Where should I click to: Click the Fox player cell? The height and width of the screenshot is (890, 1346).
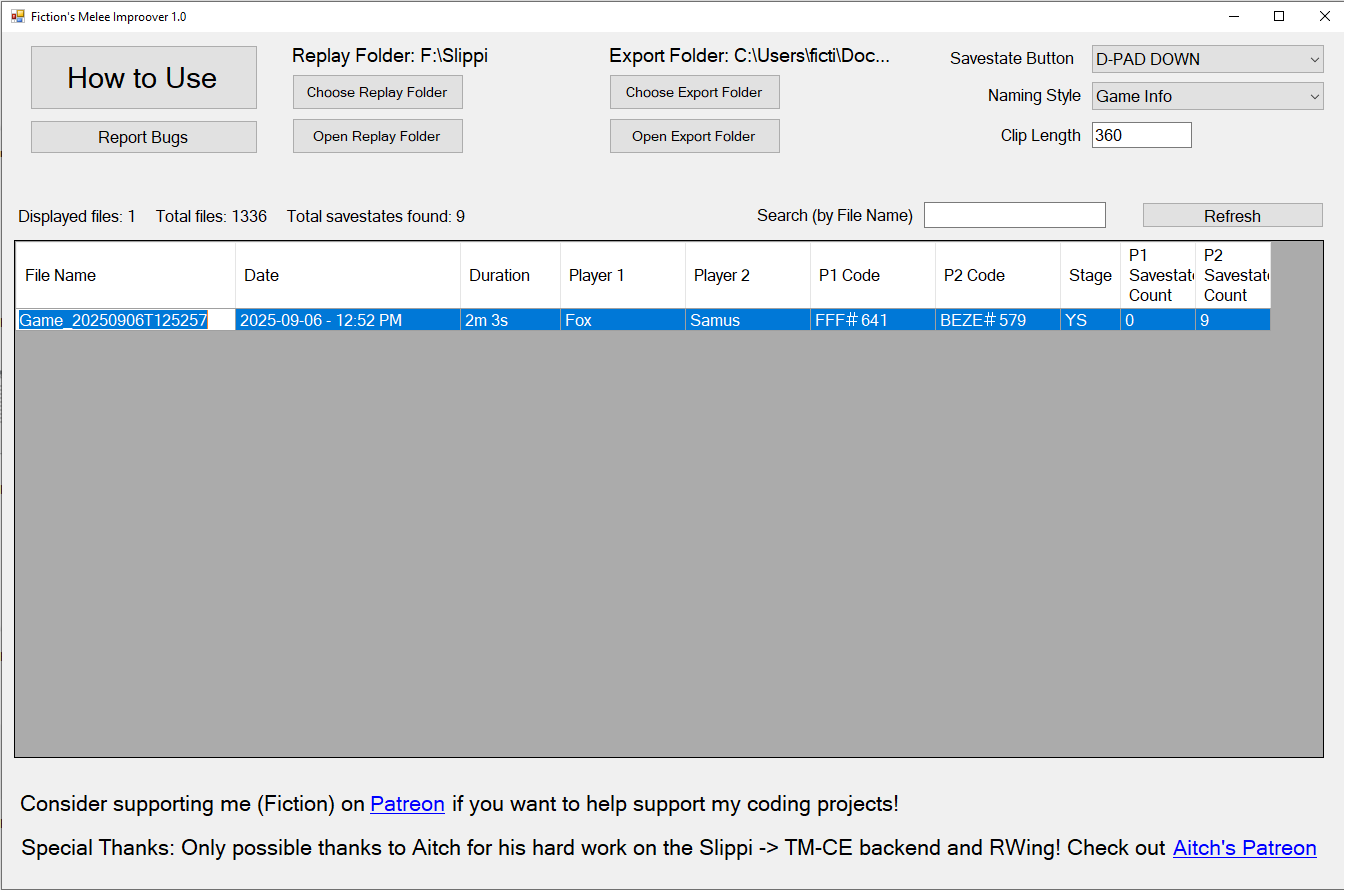coord(623,320)
